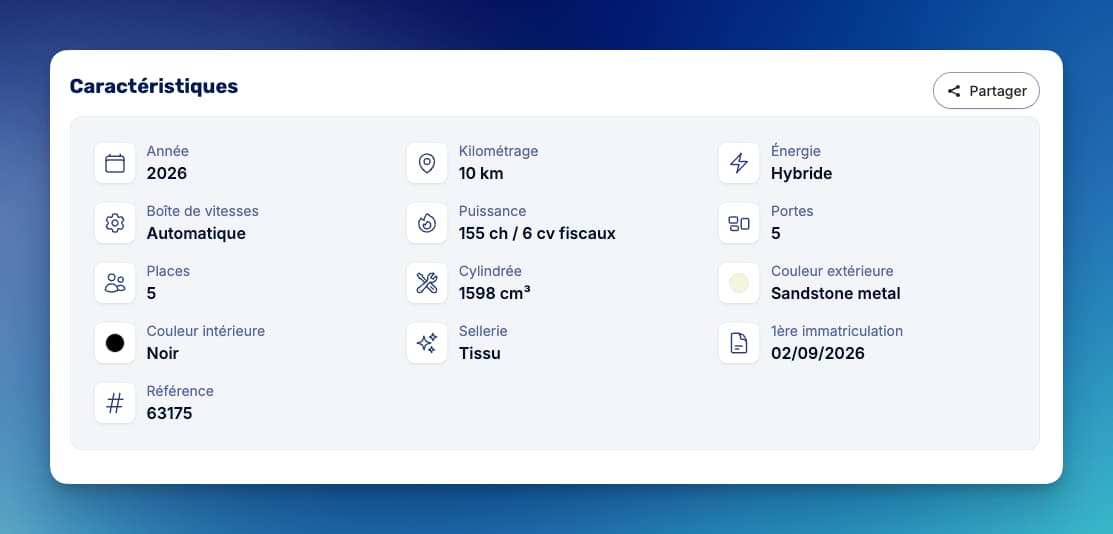
Task: Select the 155 ch / 6 cv fiscaux value
Action: (x=537, y=233)
